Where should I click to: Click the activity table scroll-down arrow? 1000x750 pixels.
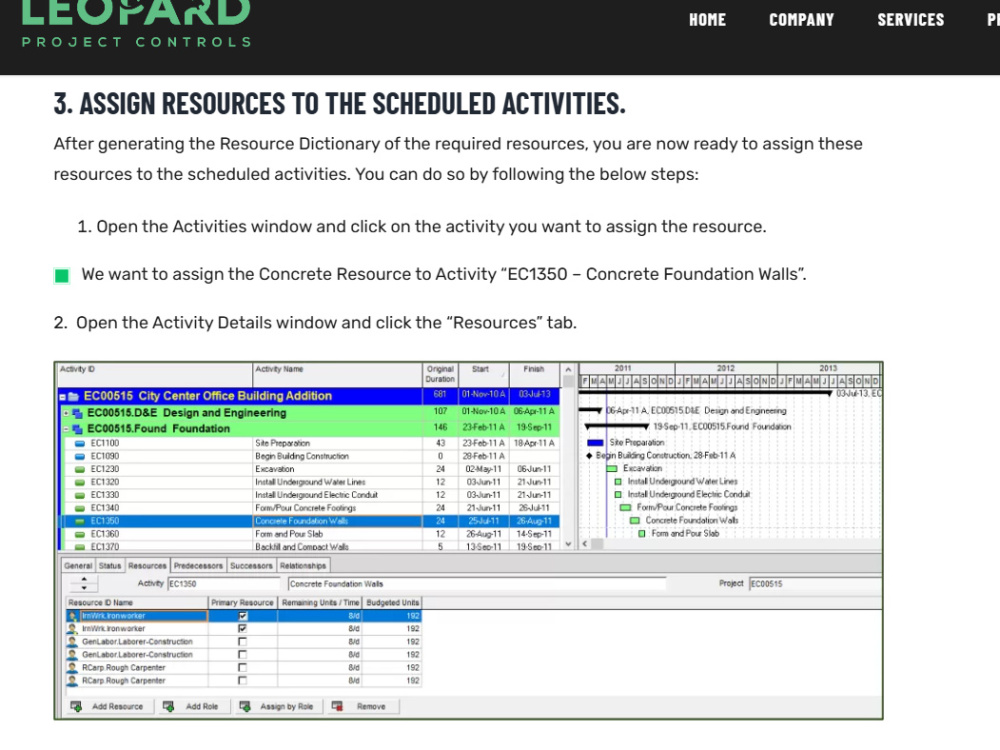click(568, 544)
